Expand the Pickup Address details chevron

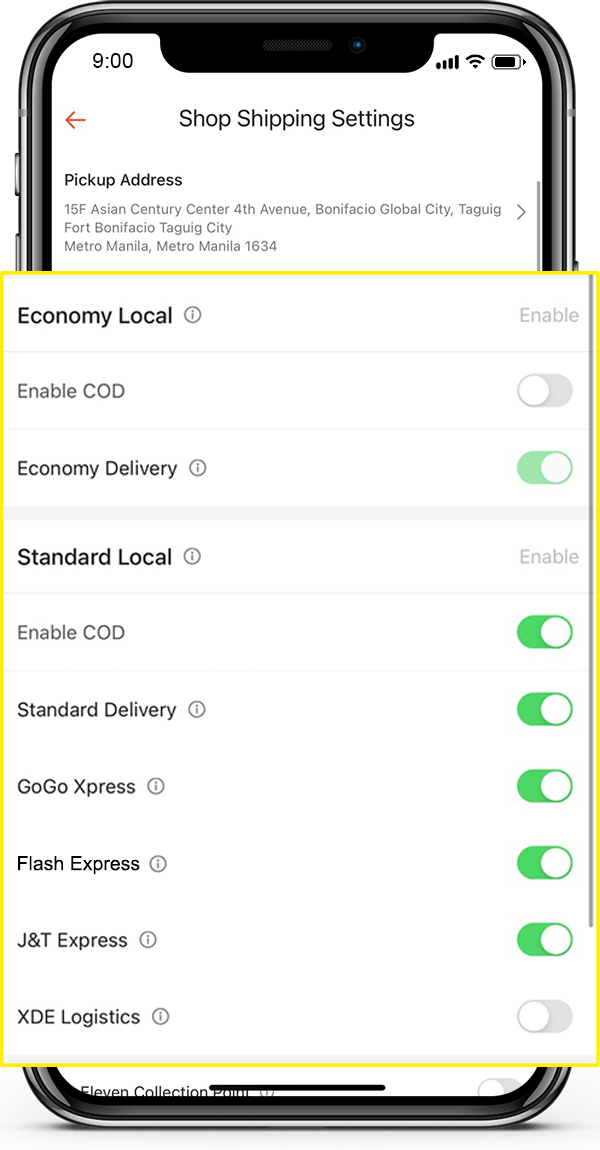[x=521, y=212]
